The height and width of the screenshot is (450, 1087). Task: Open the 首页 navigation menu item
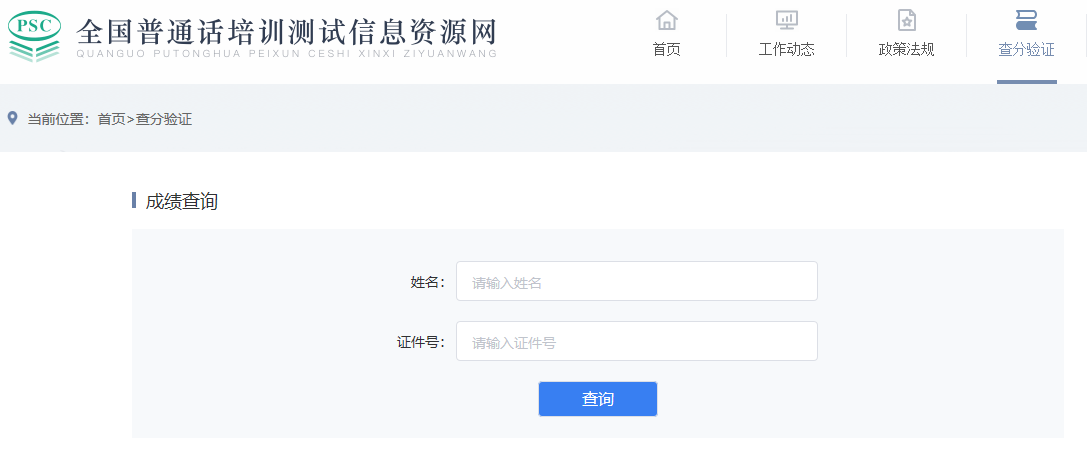pos(666,49)
